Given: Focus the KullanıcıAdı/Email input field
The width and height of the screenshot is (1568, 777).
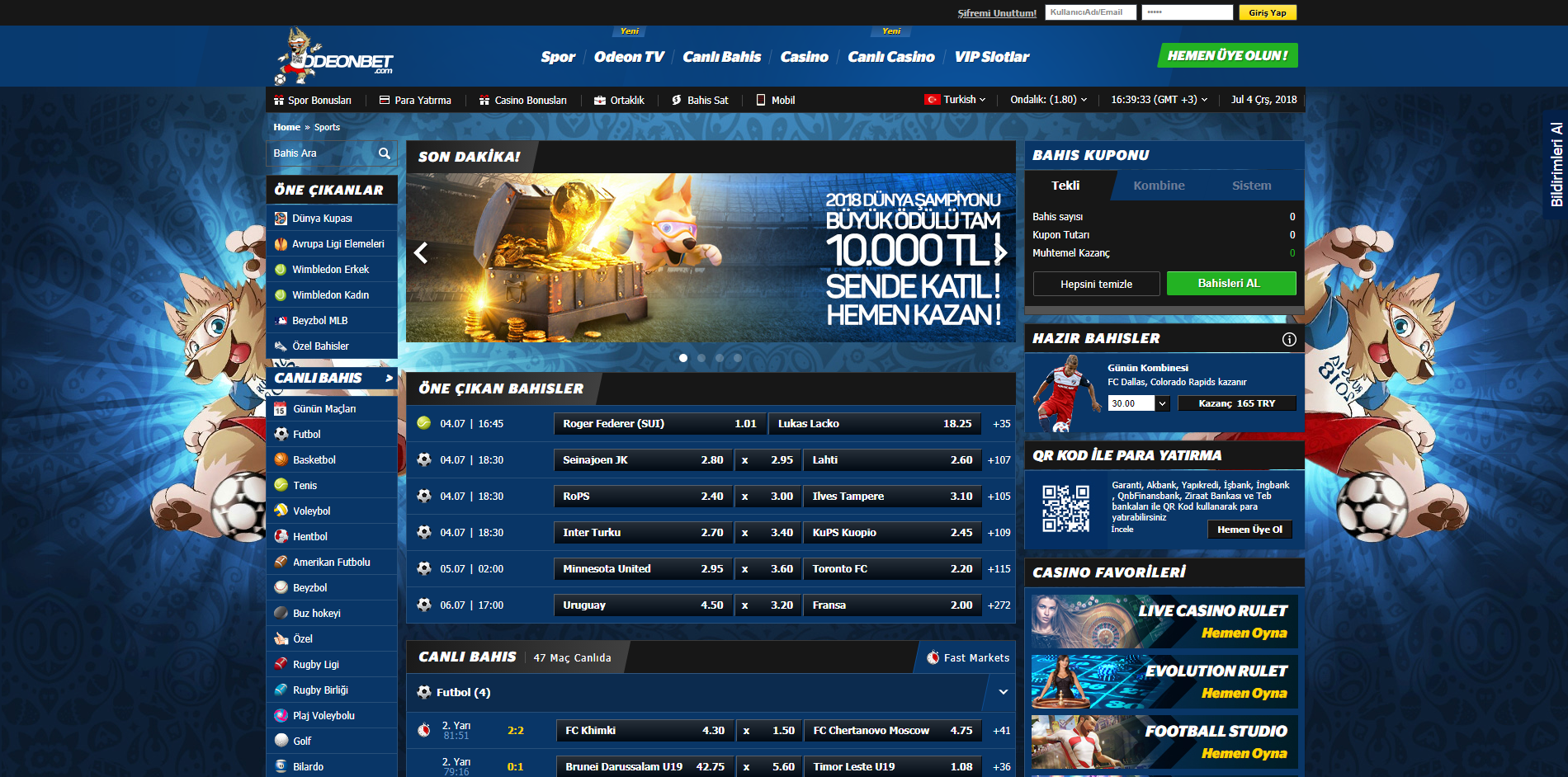Looking at the screenshot, I should 1090,12.
